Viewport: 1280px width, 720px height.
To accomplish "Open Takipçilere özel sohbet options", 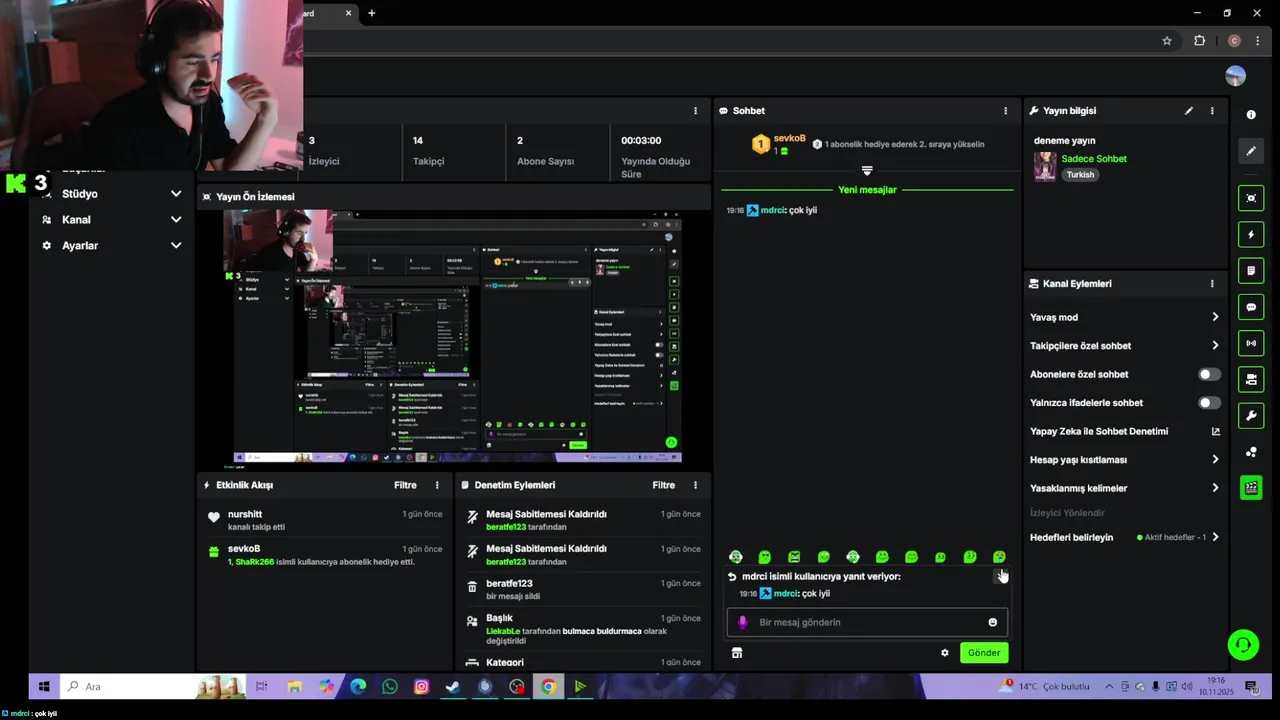I will 1125,346.
